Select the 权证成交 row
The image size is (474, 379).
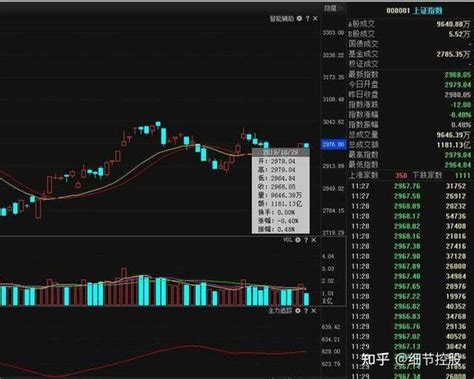click(x=410, y=64)
